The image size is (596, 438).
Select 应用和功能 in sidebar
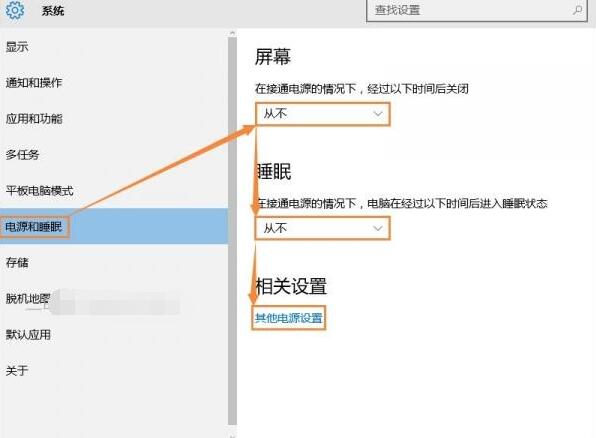pyautogui.click(x=34, y=119)
